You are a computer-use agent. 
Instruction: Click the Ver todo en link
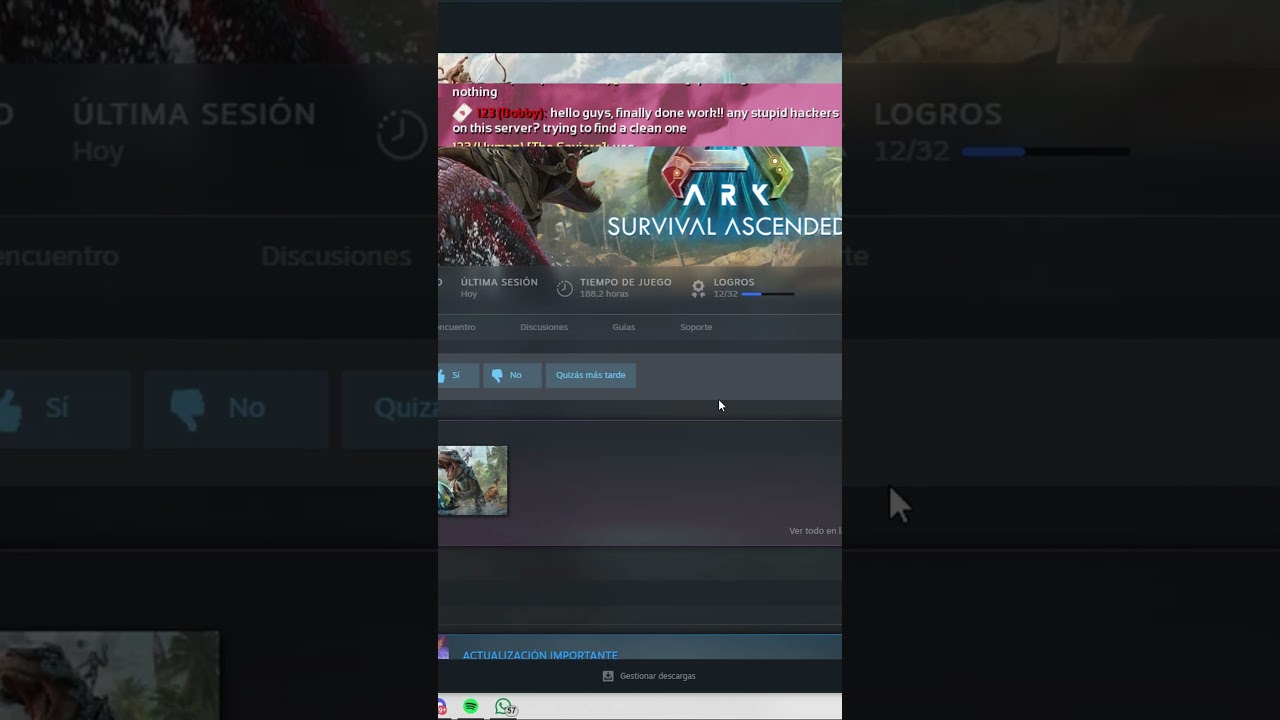pyautogui.click(x=815, y=531)
